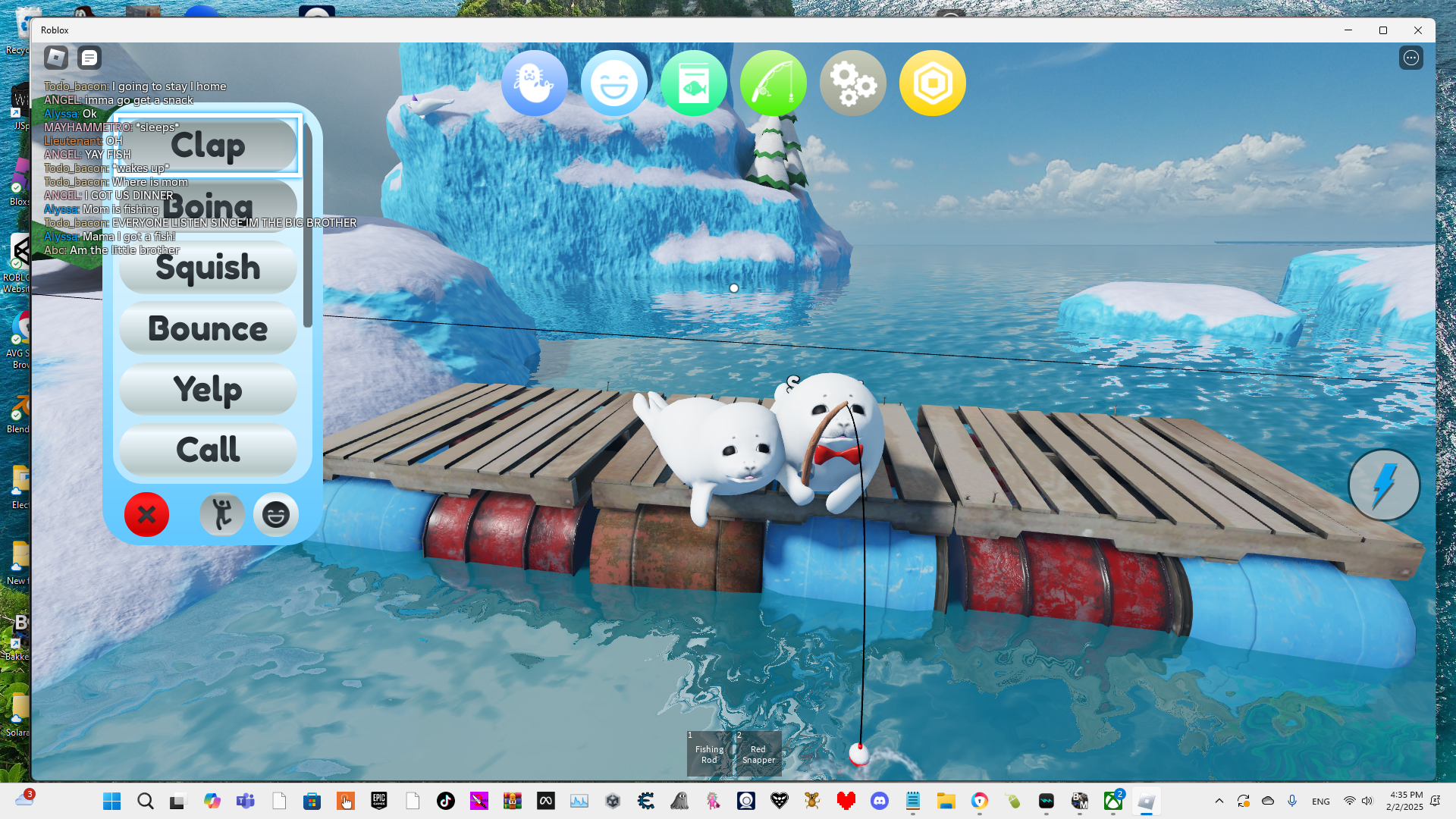This screenshot has height=819, width=1456.
Task: Switch to the dance animations tab
Action: tap(221, 515)
